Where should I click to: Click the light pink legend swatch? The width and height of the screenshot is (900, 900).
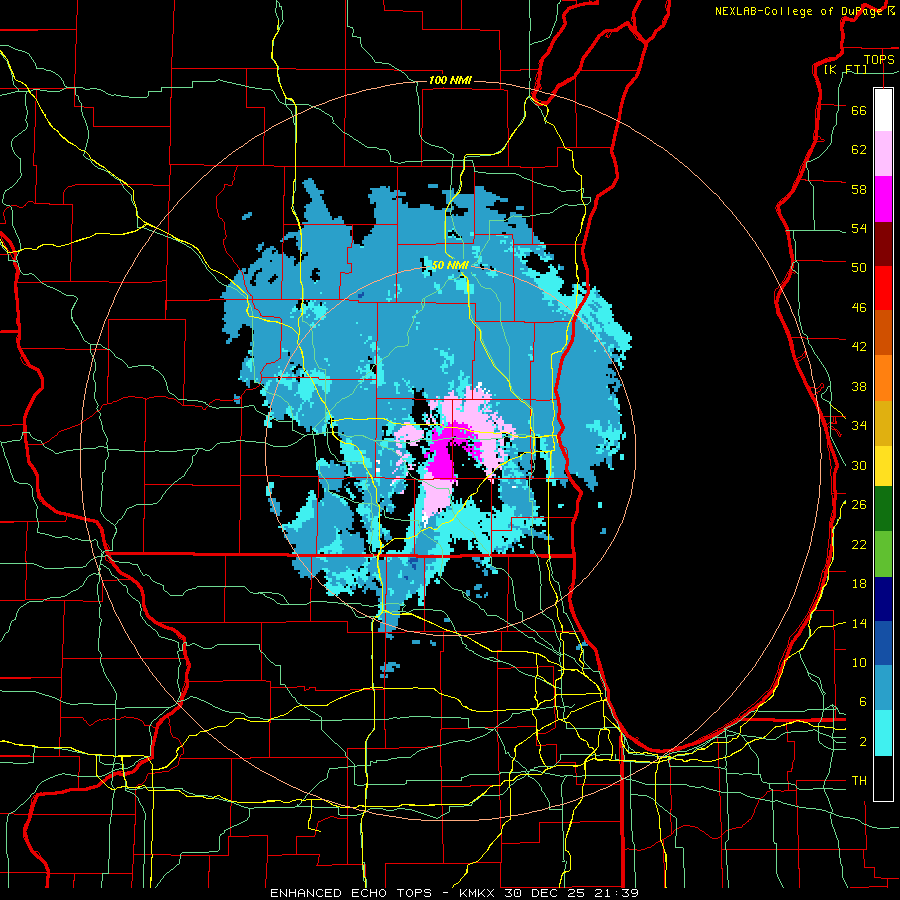pos(883,154)
